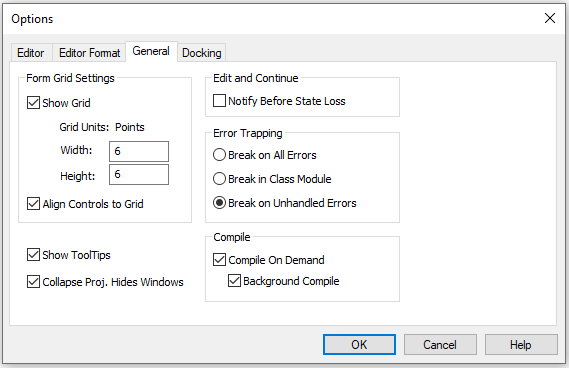Viewport: 569px width, 368px height.
Task: Click the grid Width input field
Action: tap(139, 151)
